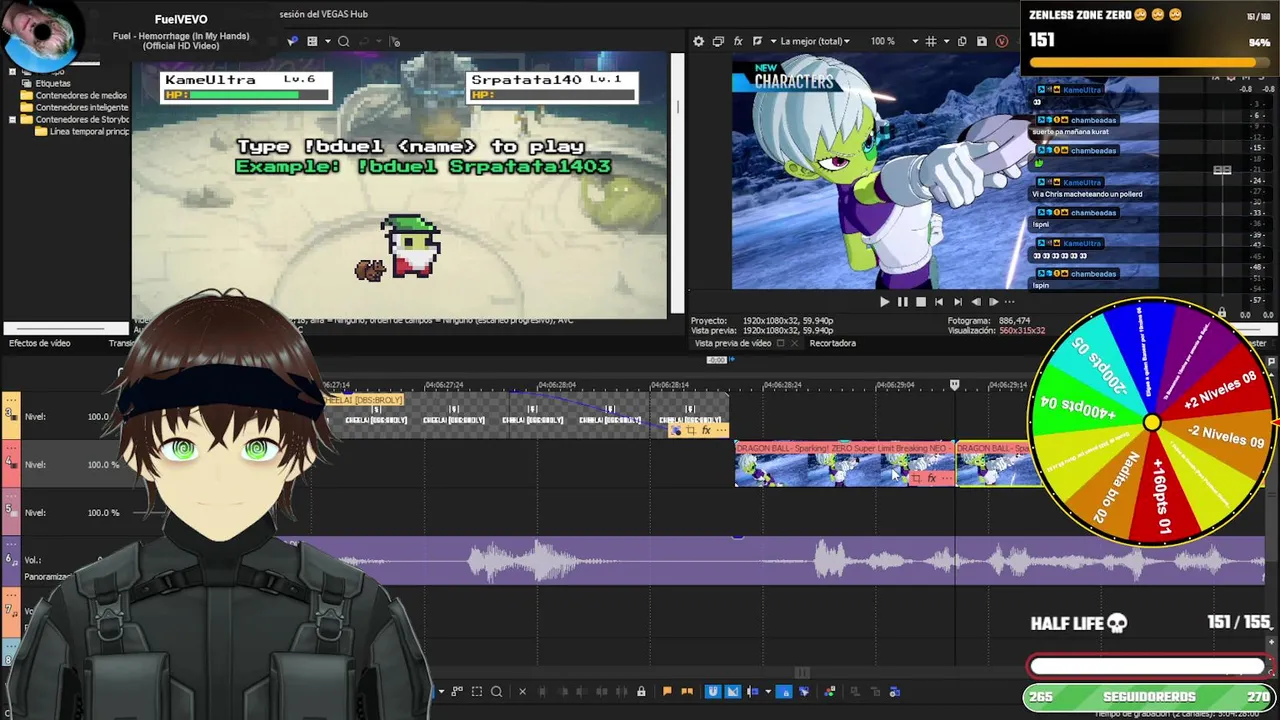
Task: Click track 3 'Nivel: 100.0 %' level value
Action: (x=100, y=417)
